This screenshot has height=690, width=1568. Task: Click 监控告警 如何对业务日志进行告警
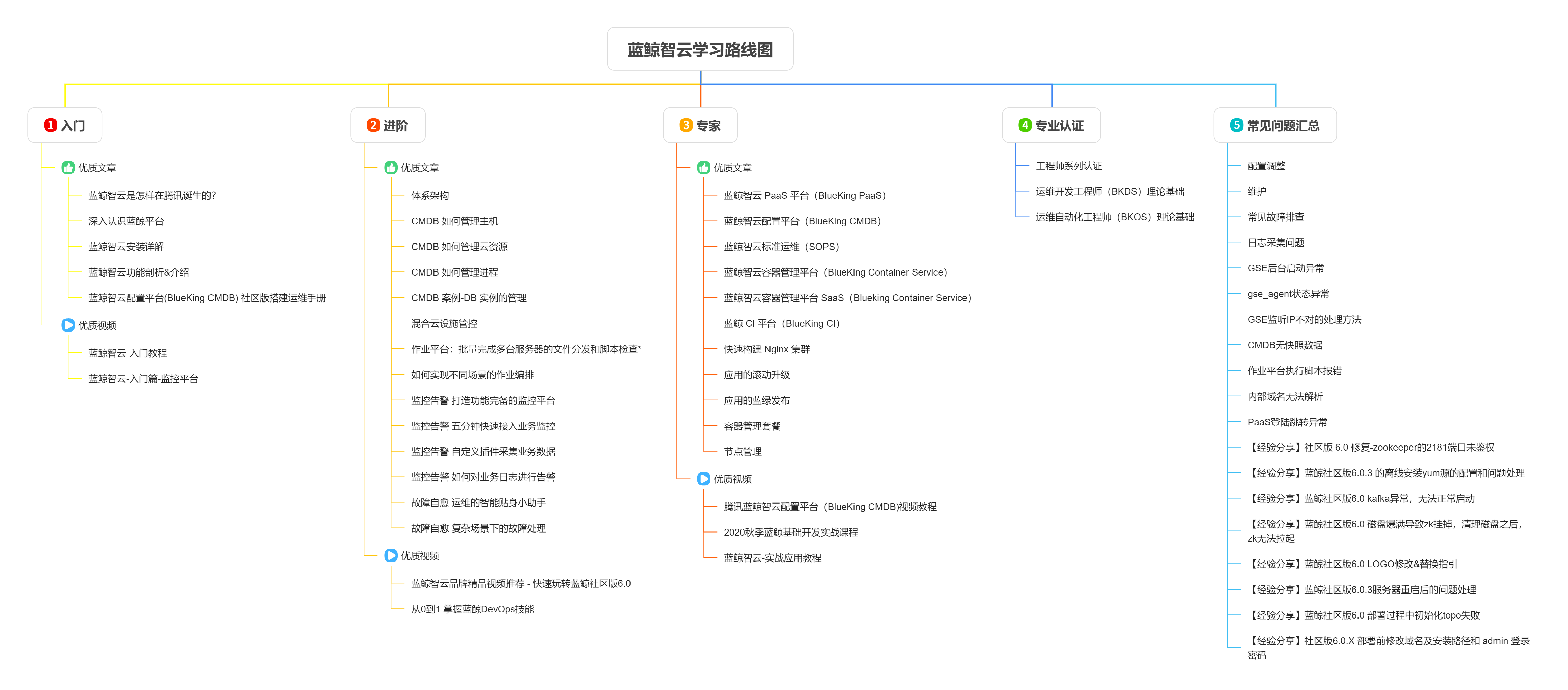click(x=483, y=477)
